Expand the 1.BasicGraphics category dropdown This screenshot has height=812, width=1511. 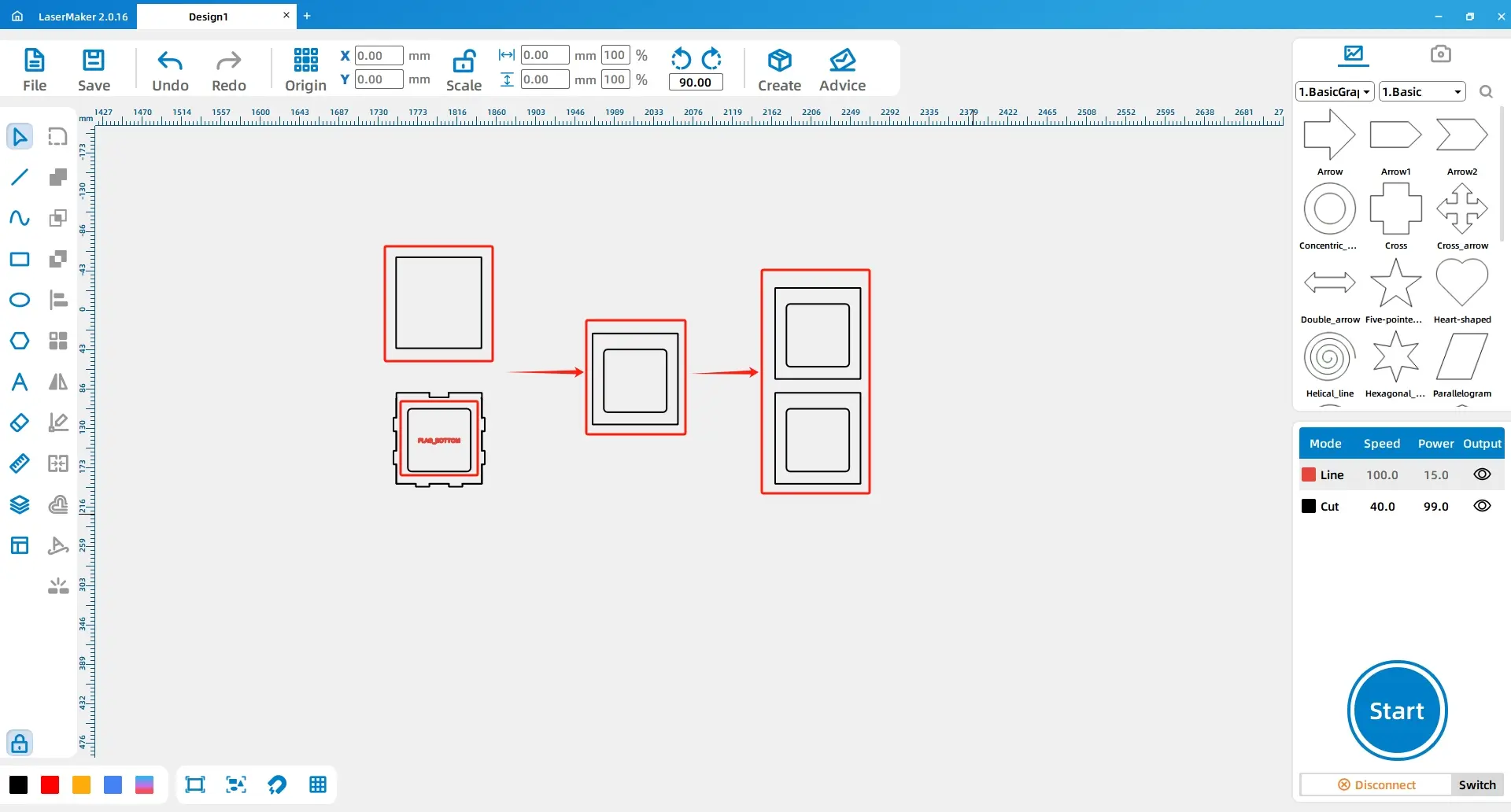[x=1335, y=91]
